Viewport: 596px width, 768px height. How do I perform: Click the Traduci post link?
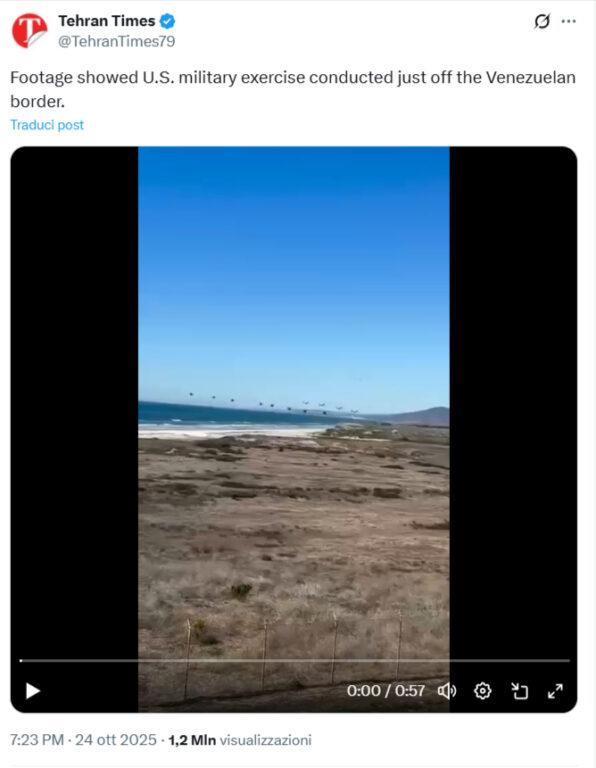(47, 125)
